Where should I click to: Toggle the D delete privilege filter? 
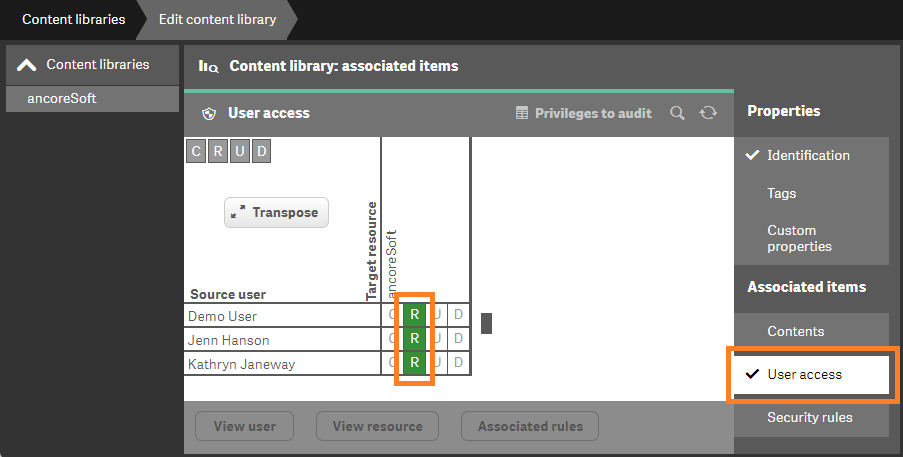coord(261,151)
